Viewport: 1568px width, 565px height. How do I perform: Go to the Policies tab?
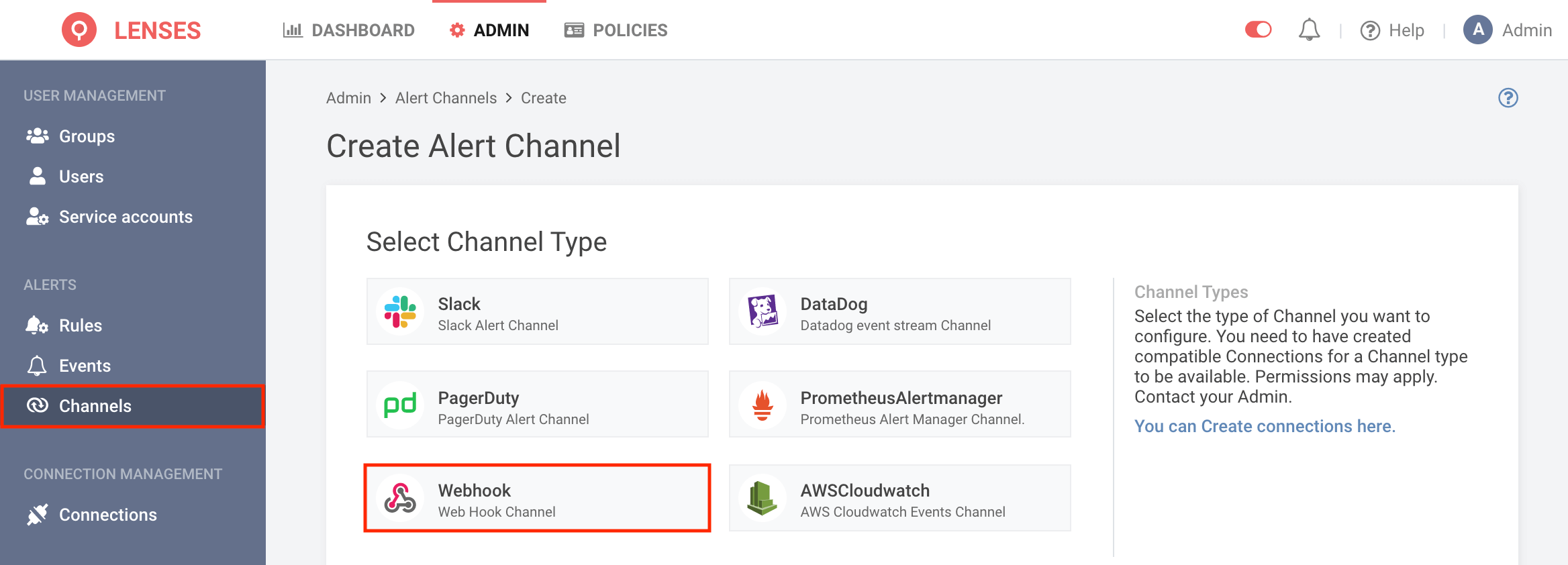click(x=616, y=30)
